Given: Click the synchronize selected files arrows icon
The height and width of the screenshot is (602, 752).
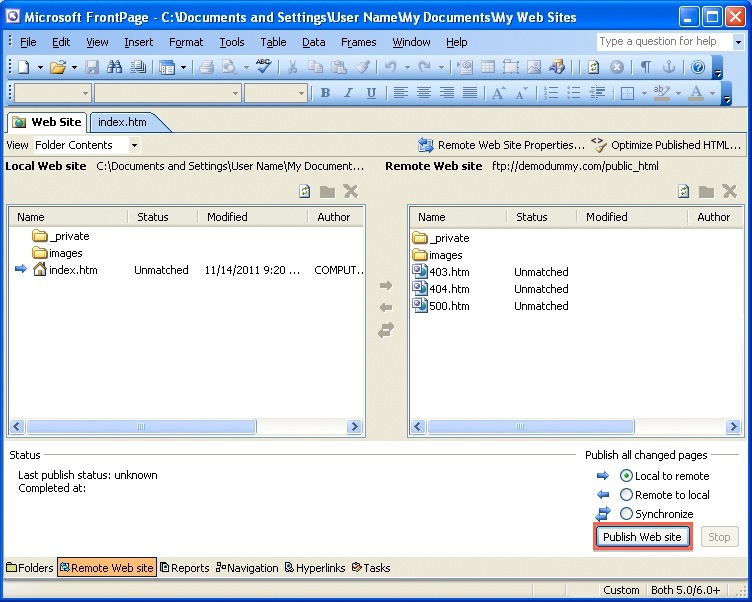Looking at the screenshot, I should point(386,331).
